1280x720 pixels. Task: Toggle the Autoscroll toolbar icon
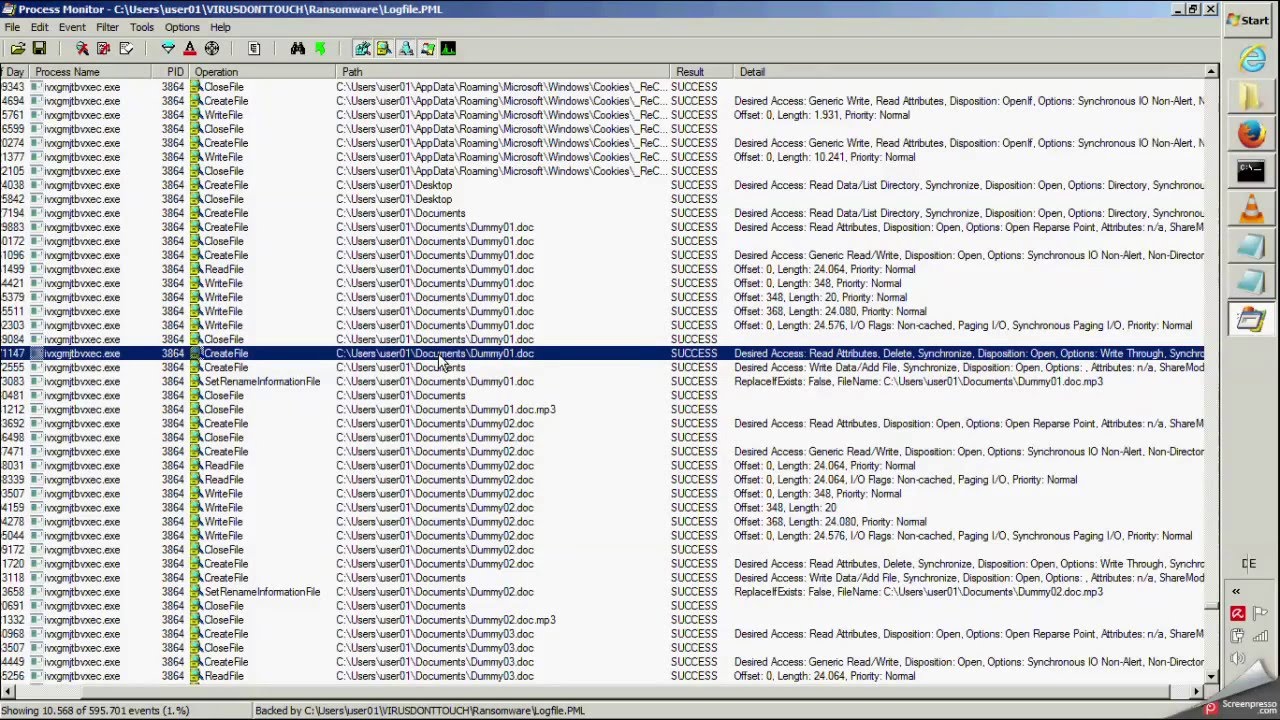click(103, 48)
